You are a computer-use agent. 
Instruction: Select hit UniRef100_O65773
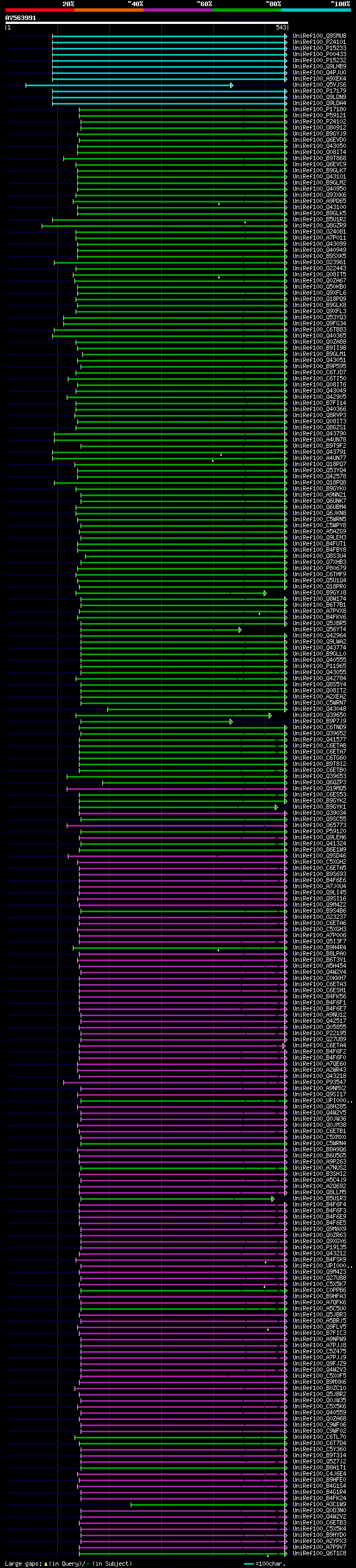[319, 825]
